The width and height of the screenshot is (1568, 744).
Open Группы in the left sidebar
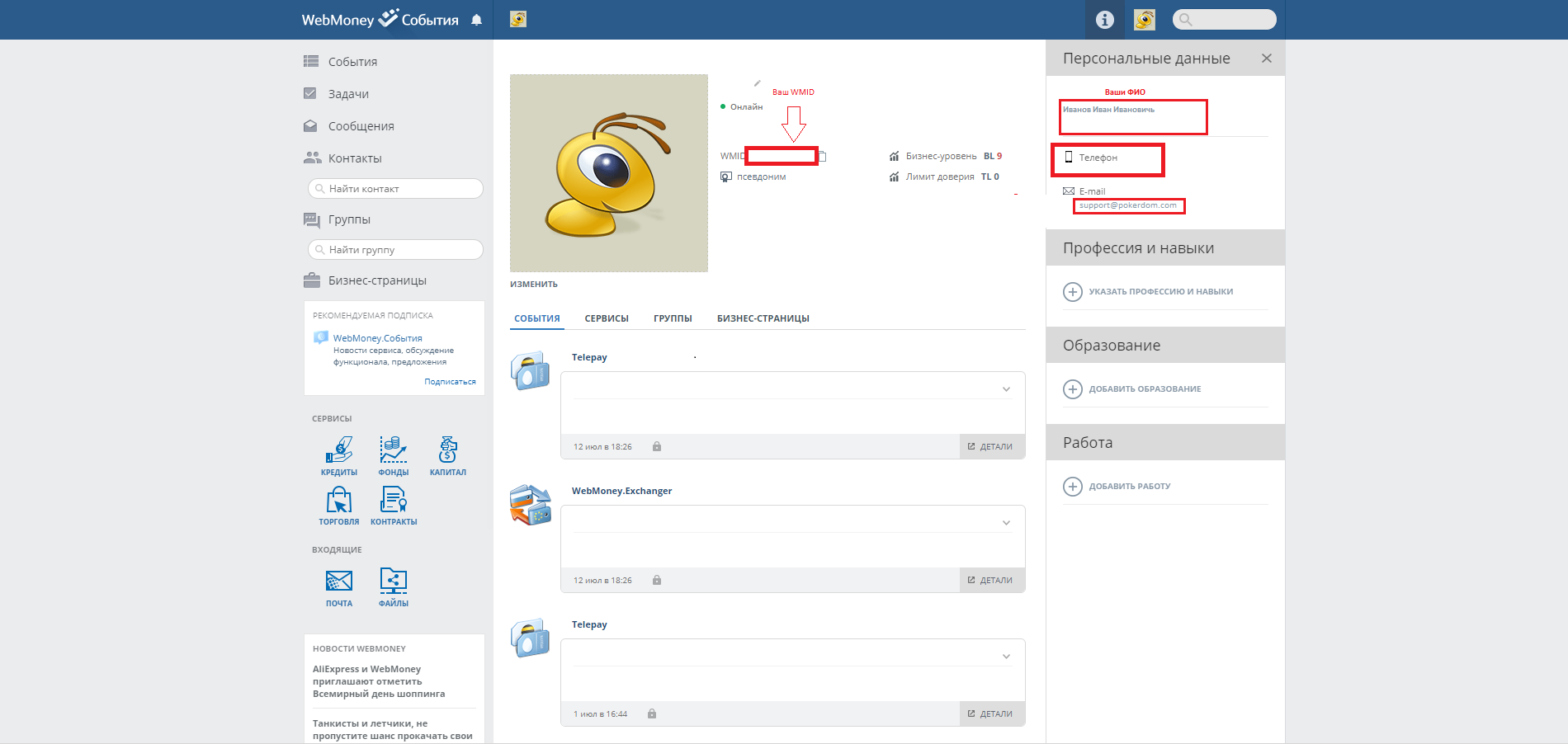point(349,219)
